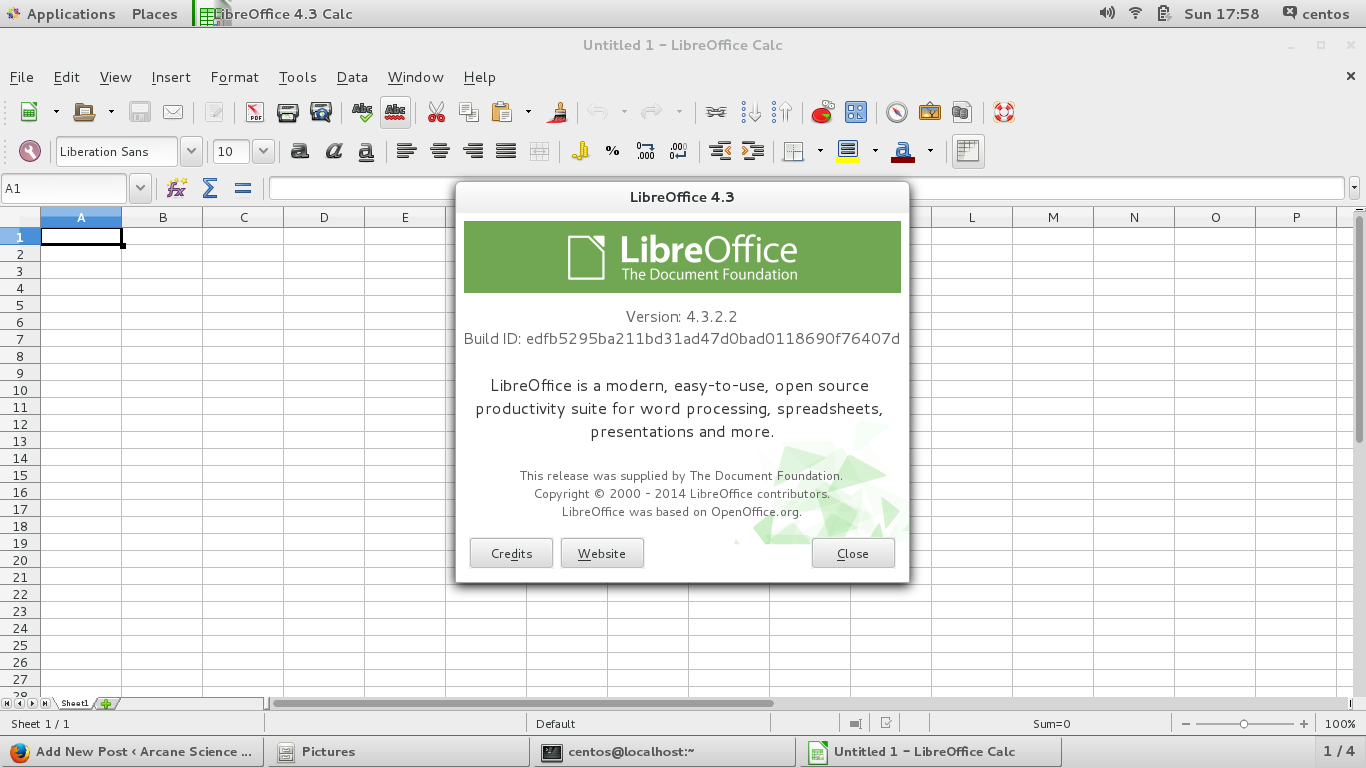Open the Function Wizard icon

pos(177,188)
